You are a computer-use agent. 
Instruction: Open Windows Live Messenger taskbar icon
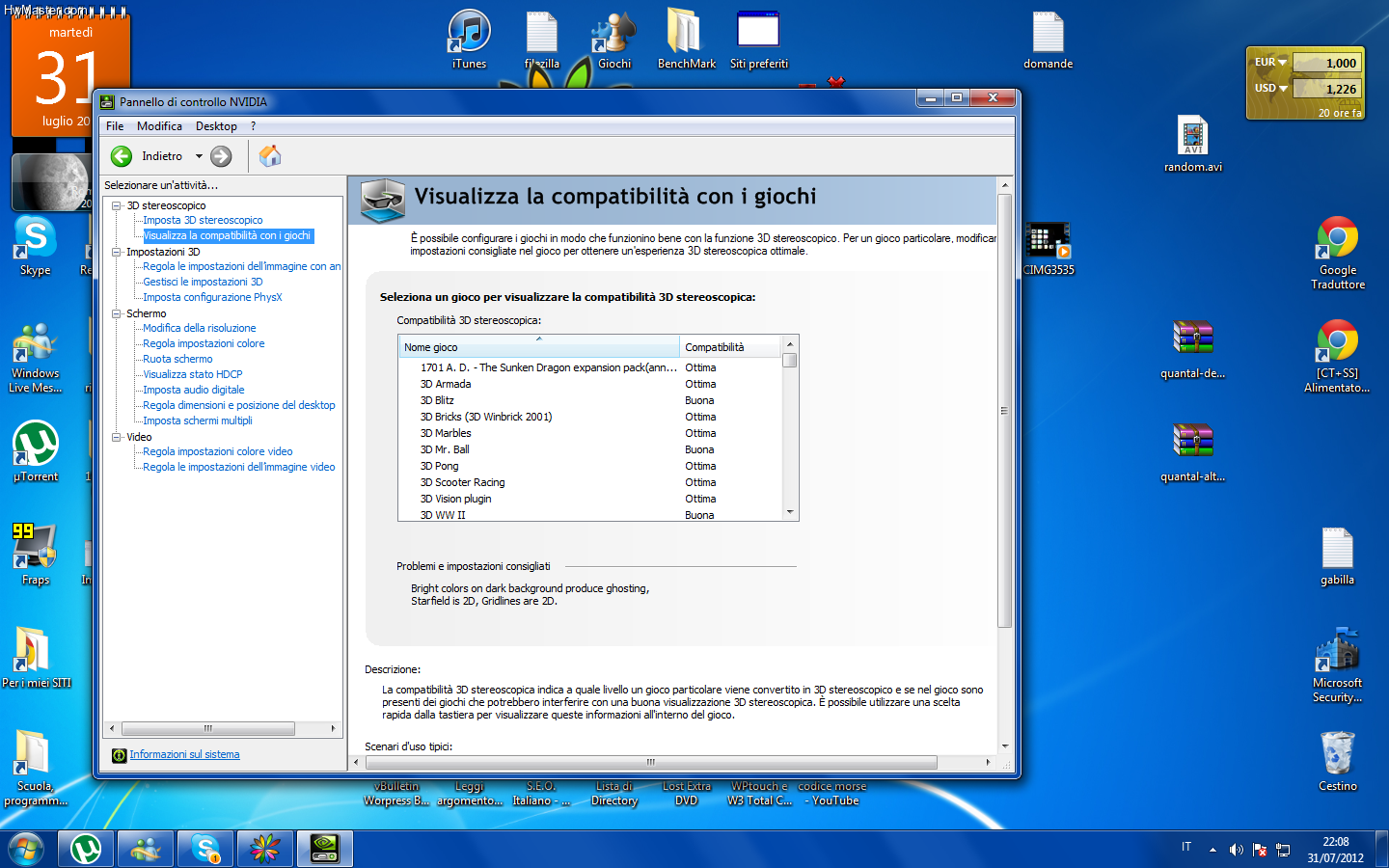[x=146, y=849]
